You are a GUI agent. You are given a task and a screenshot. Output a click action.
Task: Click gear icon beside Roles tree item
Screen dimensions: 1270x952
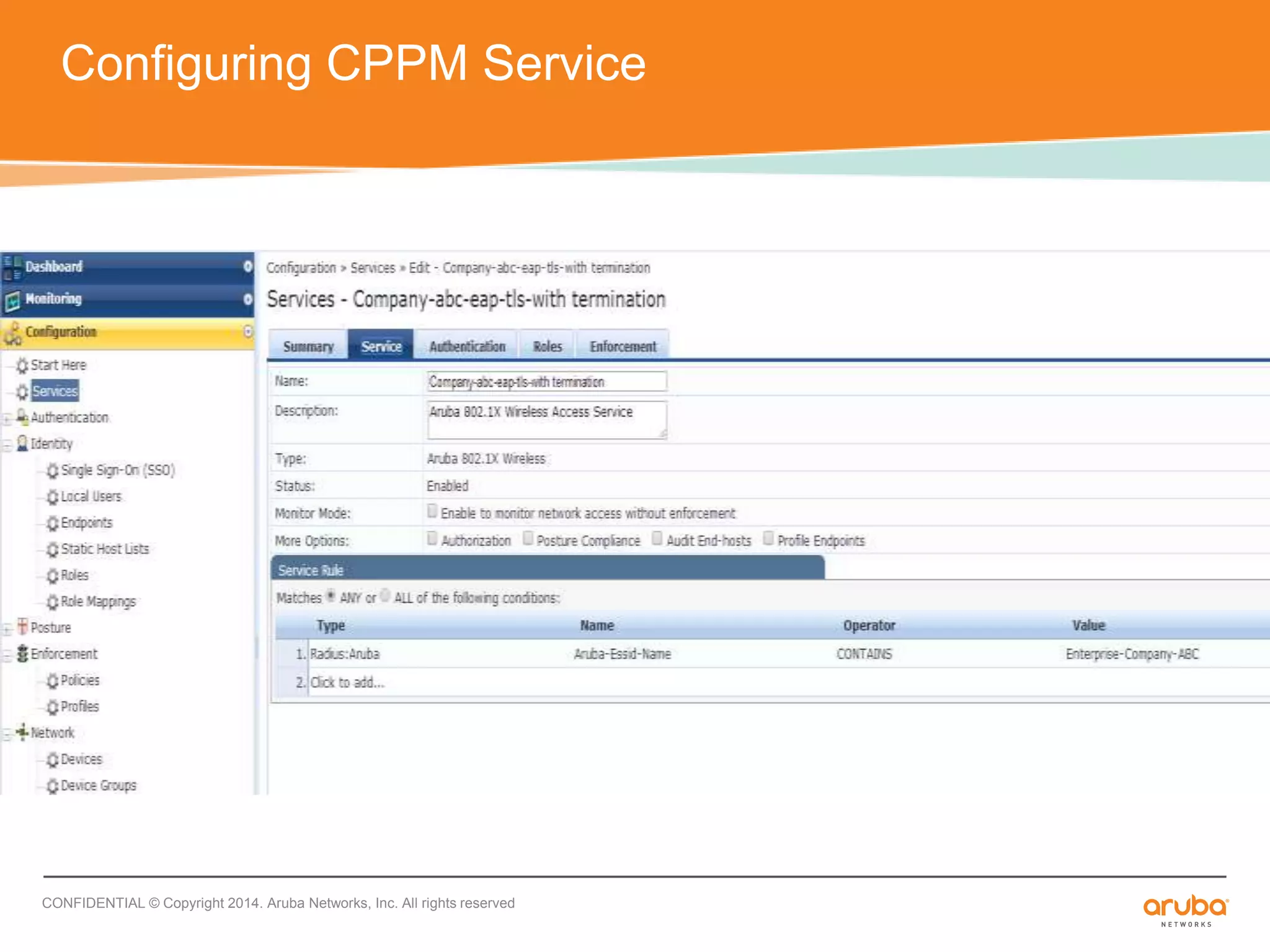[x=53, y=576]
